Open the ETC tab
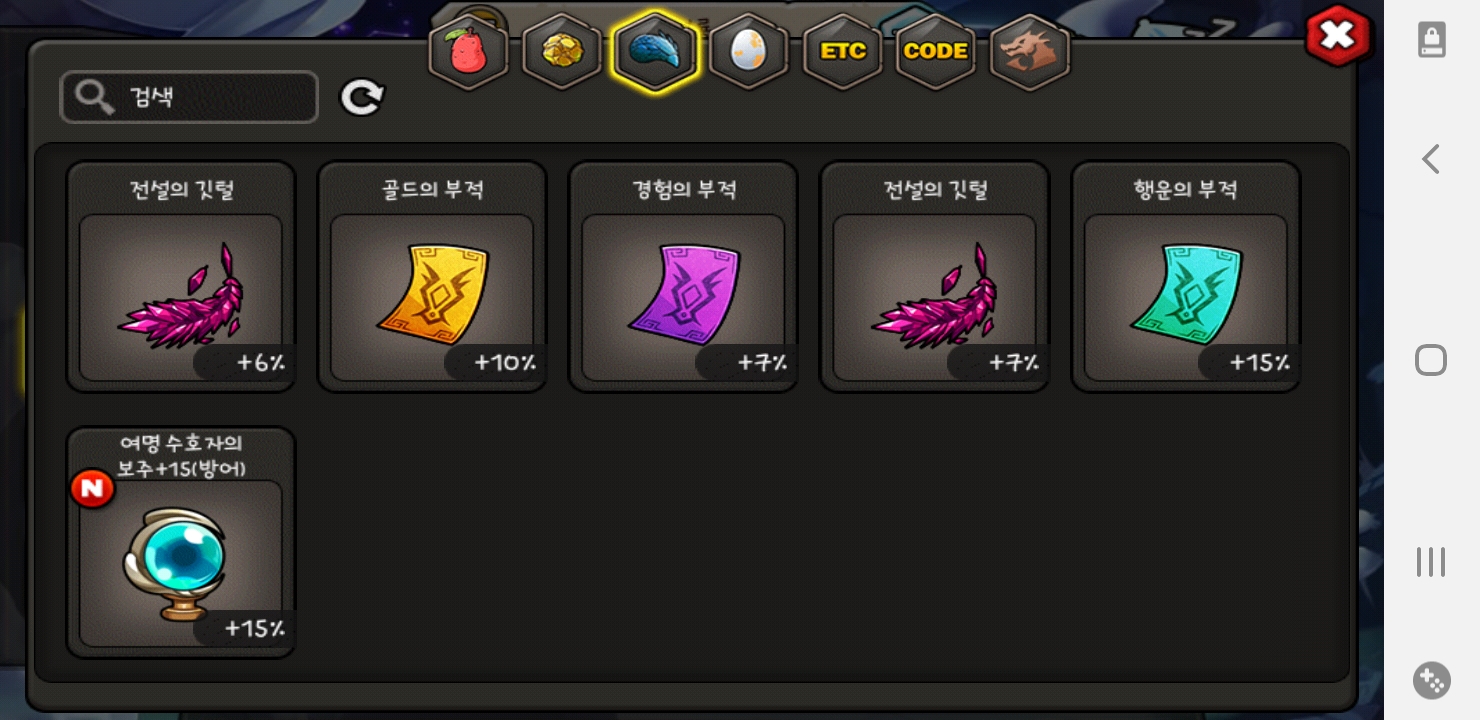1480x720 pixels. click(842, 52)
